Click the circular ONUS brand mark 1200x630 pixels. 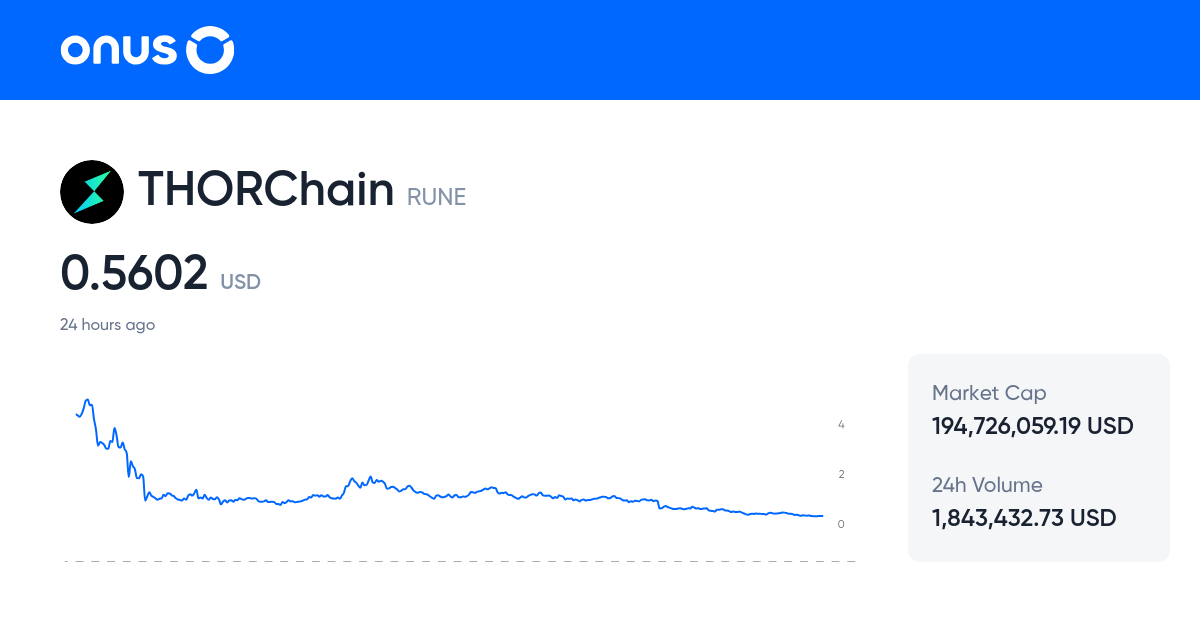pyautogui.click(x=209, y=49)
